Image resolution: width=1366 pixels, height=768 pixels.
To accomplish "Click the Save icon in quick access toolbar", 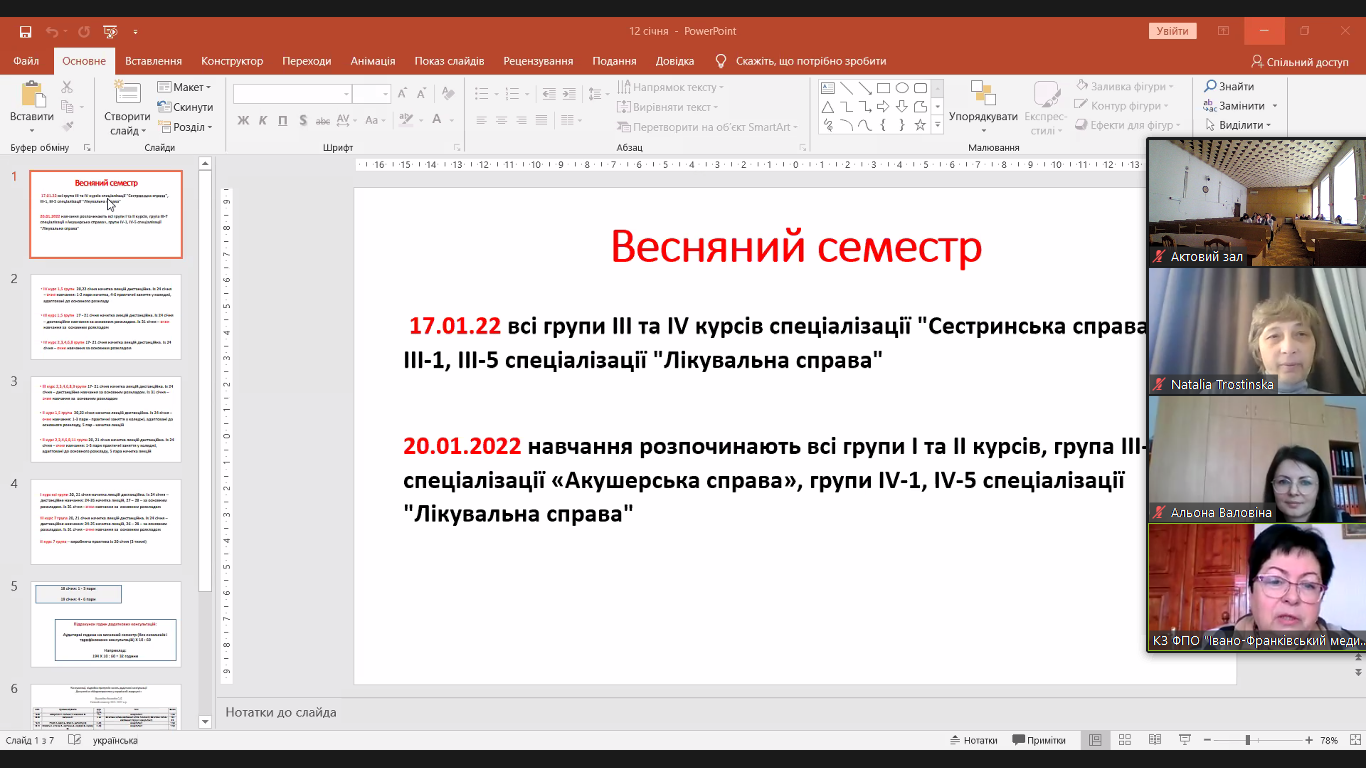I will 25,31.
